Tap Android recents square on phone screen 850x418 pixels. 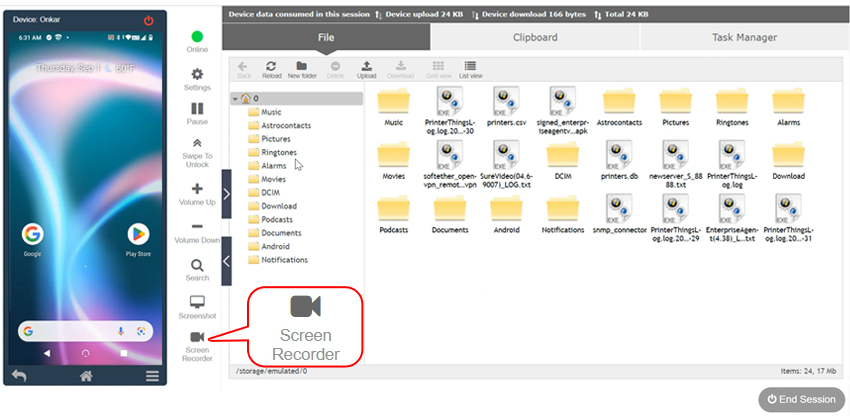pos(124,353)
